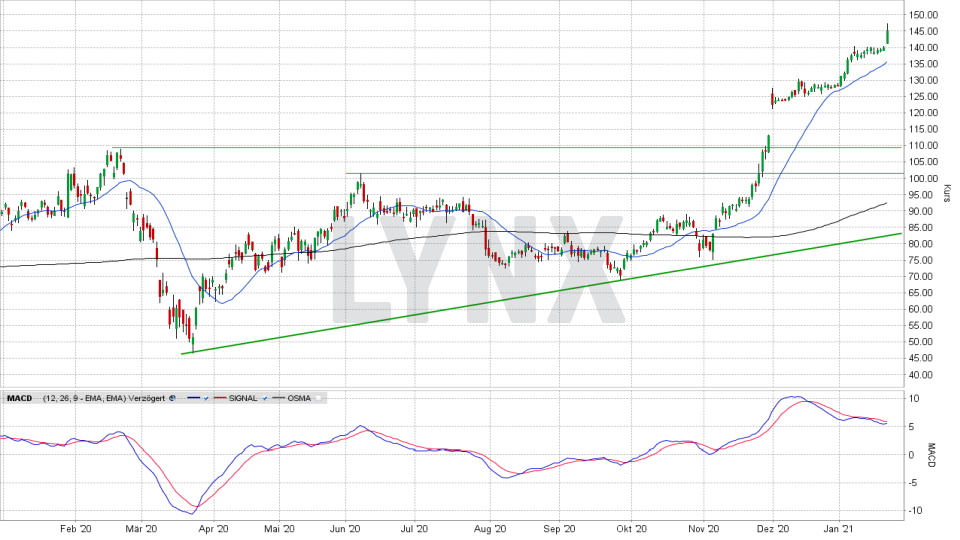This screenshot has width=960, height=540.
Task: Click the Feb '20 date label
Action: click(x=76, y=528)
